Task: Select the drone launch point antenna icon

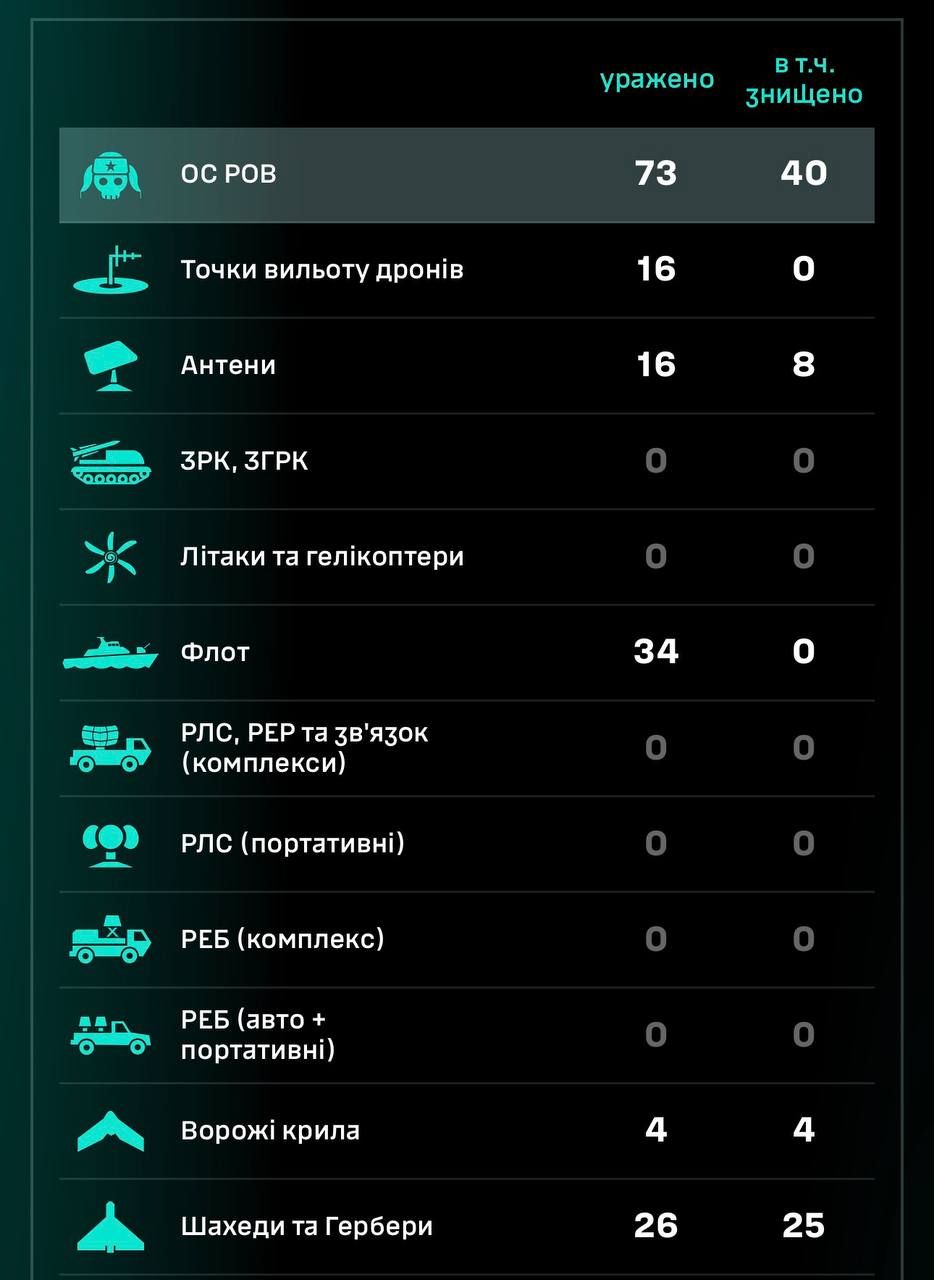Action: (x=110, y=269)
